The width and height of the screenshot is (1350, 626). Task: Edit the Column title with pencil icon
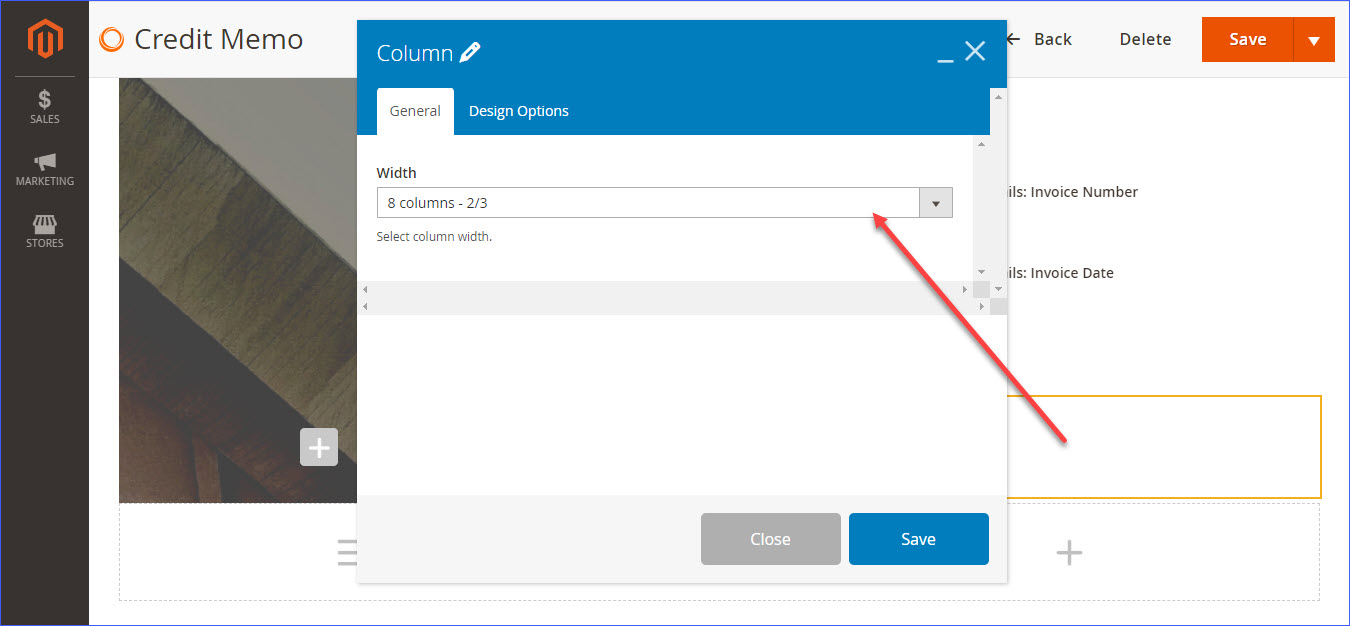[x=471, y=51]
